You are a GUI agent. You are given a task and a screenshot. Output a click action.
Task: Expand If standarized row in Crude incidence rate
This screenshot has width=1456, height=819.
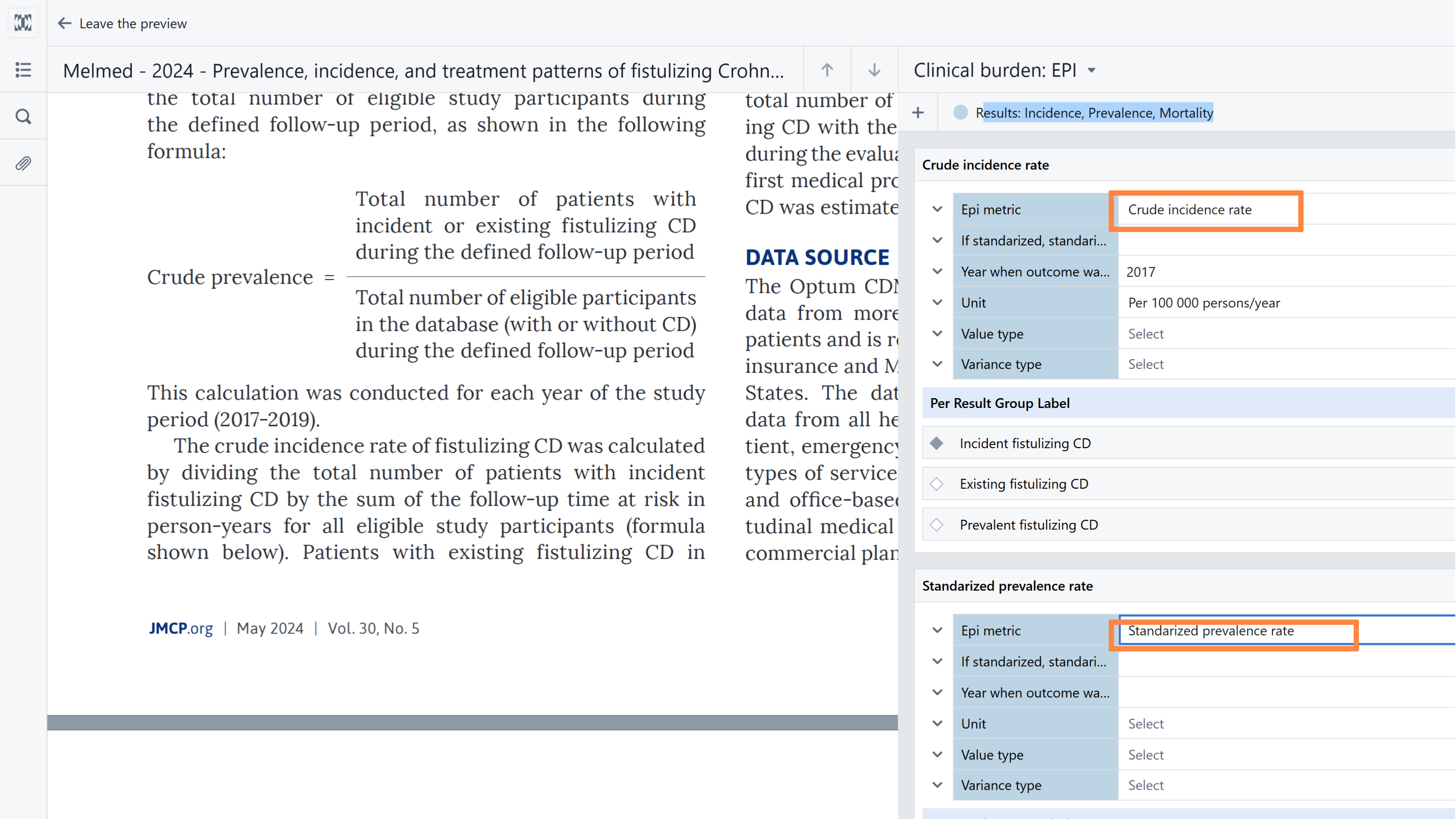click(937, 240)
